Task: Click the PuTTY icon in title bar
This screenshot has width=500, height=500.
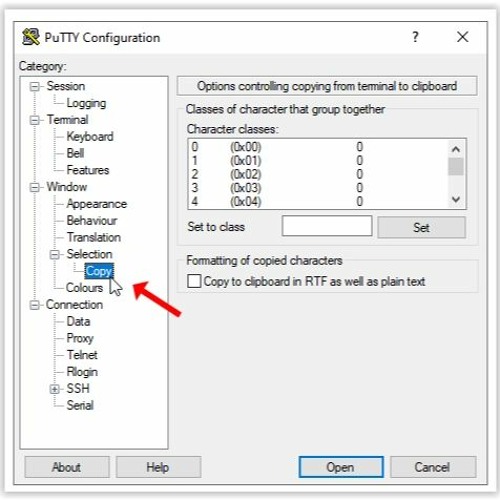Action: pos(31,37)
